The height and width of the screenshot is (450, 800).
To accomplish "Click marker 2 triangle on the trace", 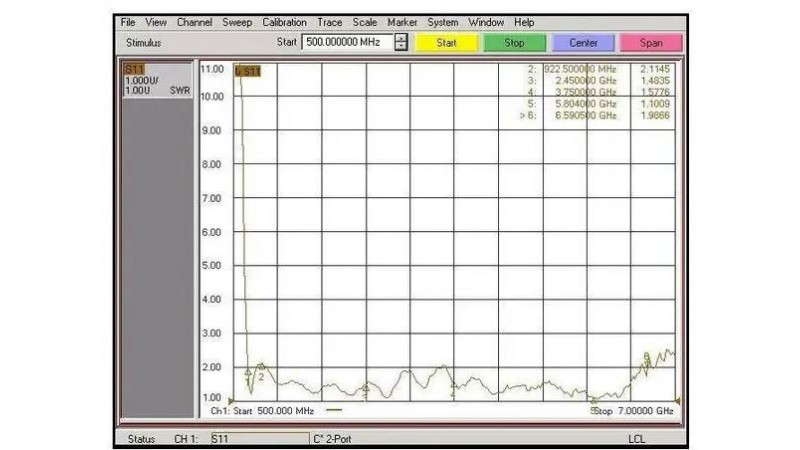I will (261, 367).
